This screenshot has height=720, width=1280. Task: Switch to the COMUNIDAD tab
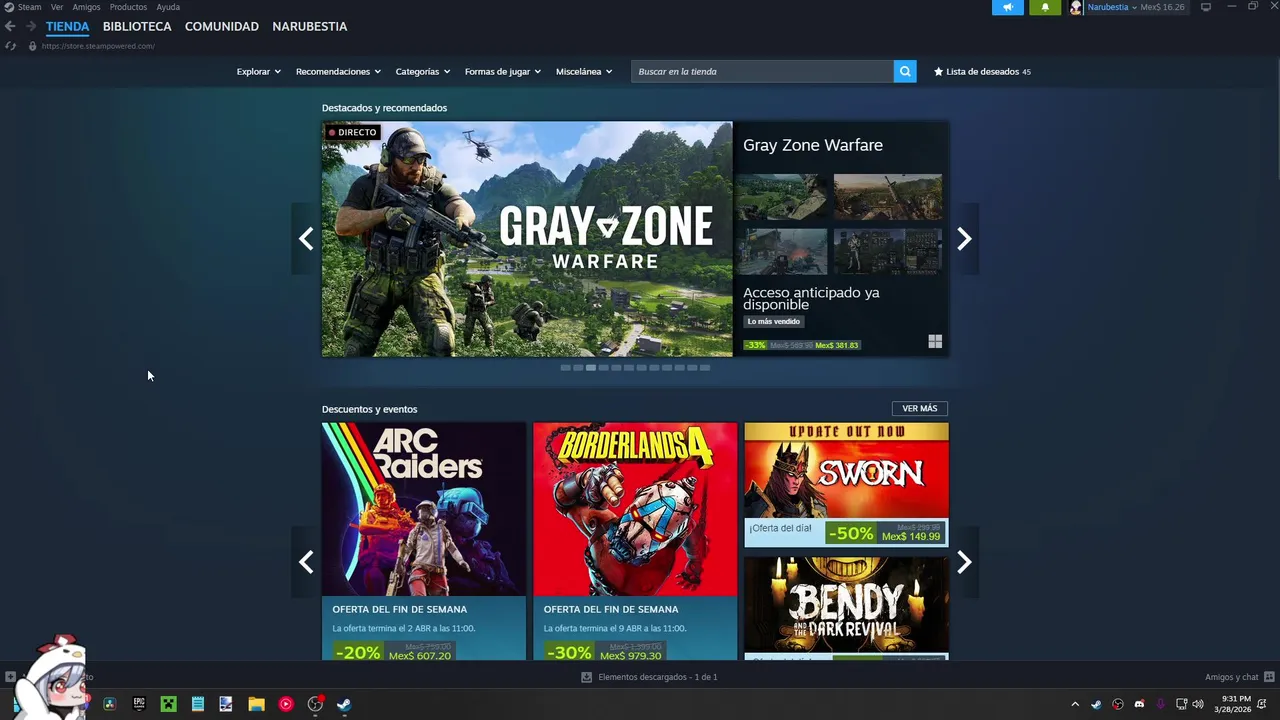pyautogui.click(x=222, y=26)
